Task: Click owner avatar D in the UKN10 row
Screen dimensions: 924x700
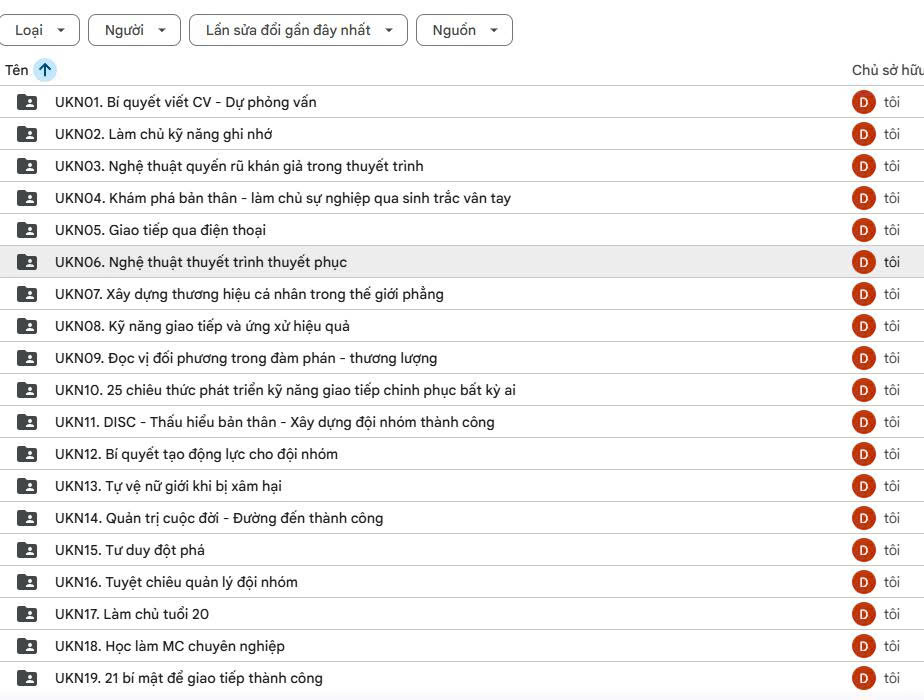Action: pos(863,390)
